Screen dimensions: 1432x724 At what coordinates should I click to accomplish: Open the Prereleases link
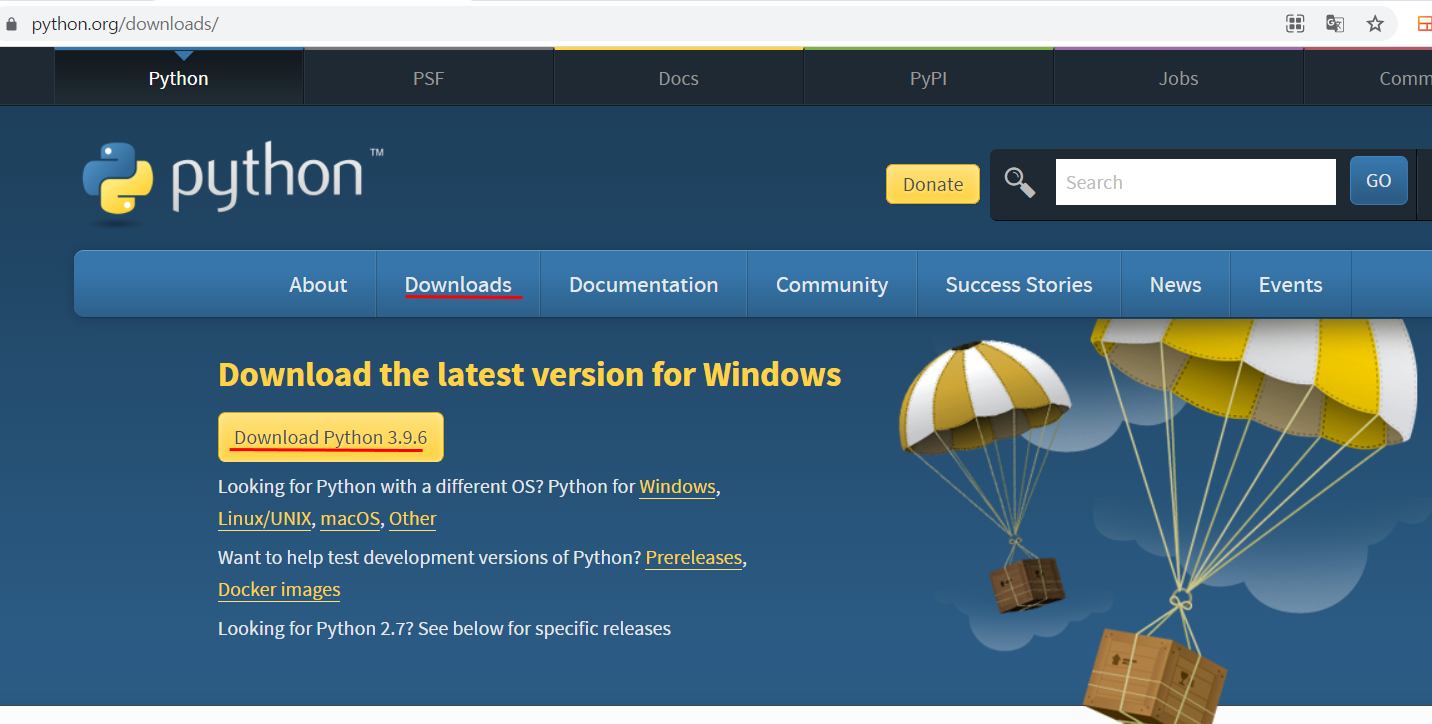pos(694,558)
